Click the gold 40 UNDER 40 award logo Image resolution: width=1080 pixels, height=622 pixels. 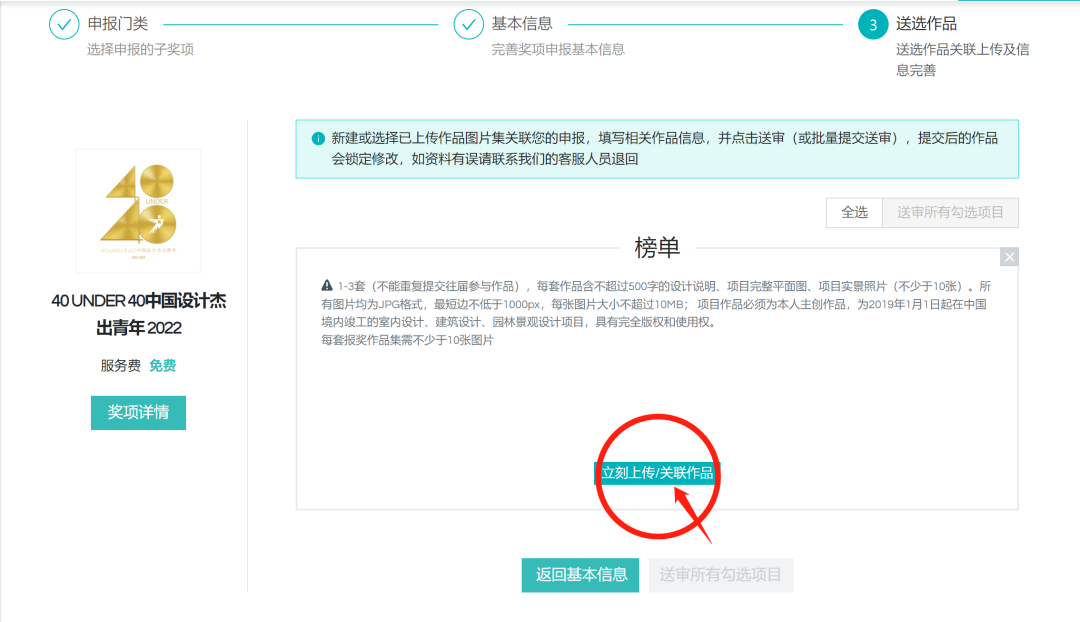click(x=137, y=208)
